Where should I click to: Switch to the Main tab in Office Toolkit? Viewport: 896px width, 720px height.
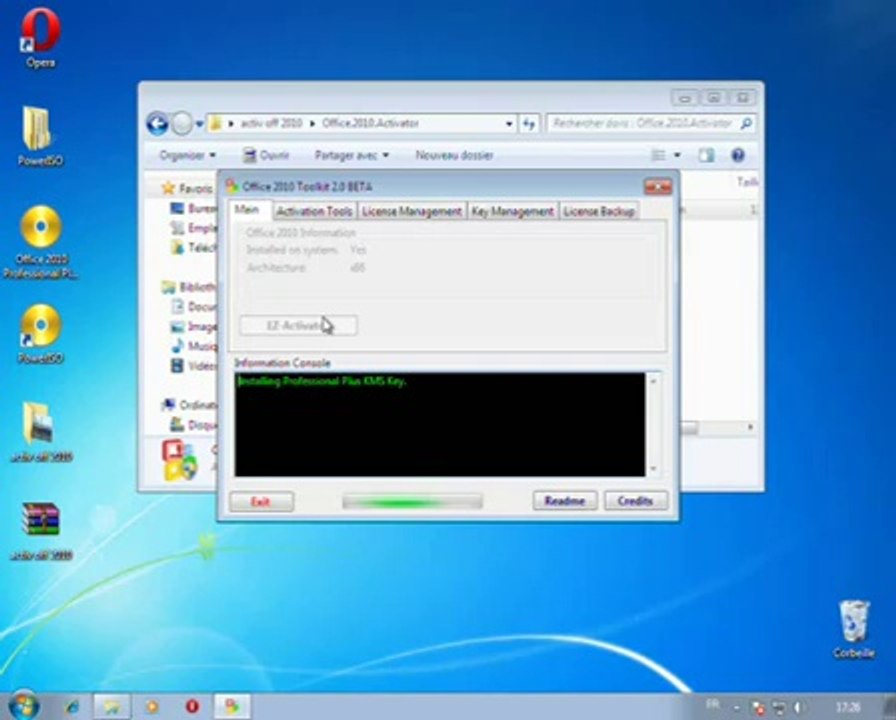[250, 210]
